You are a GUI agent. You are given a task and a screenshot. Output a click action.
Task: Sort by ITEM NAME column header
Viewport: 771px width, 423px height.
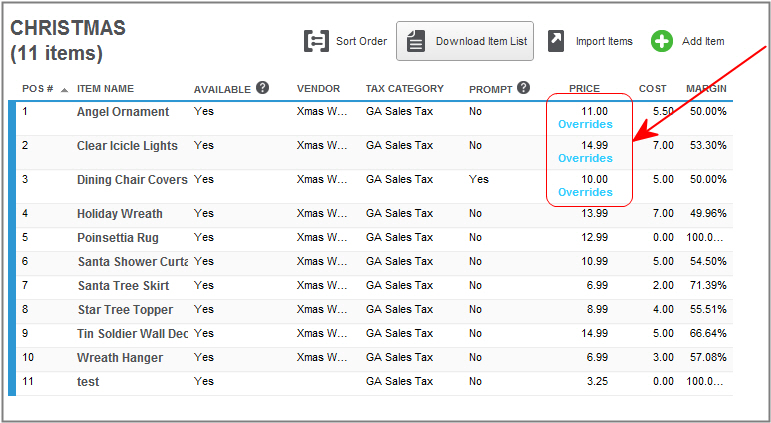click(x=105, y=89)
